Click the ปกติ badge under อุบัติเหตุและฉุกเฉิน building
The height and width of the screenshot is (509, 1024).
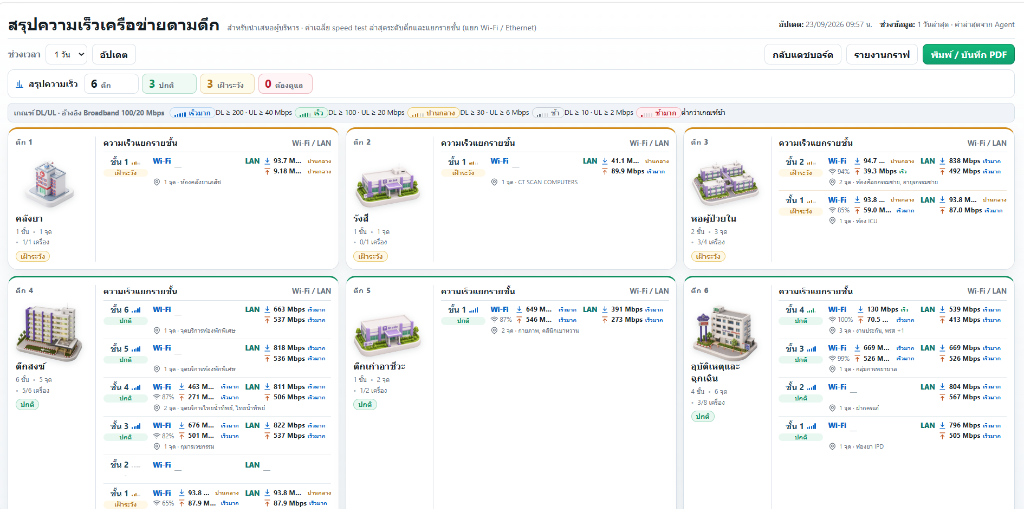(x=703, y=416)
